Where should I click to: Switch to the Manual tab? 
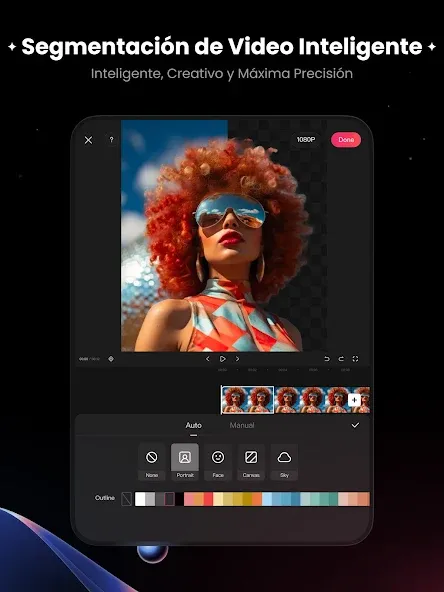coord(242,425)
